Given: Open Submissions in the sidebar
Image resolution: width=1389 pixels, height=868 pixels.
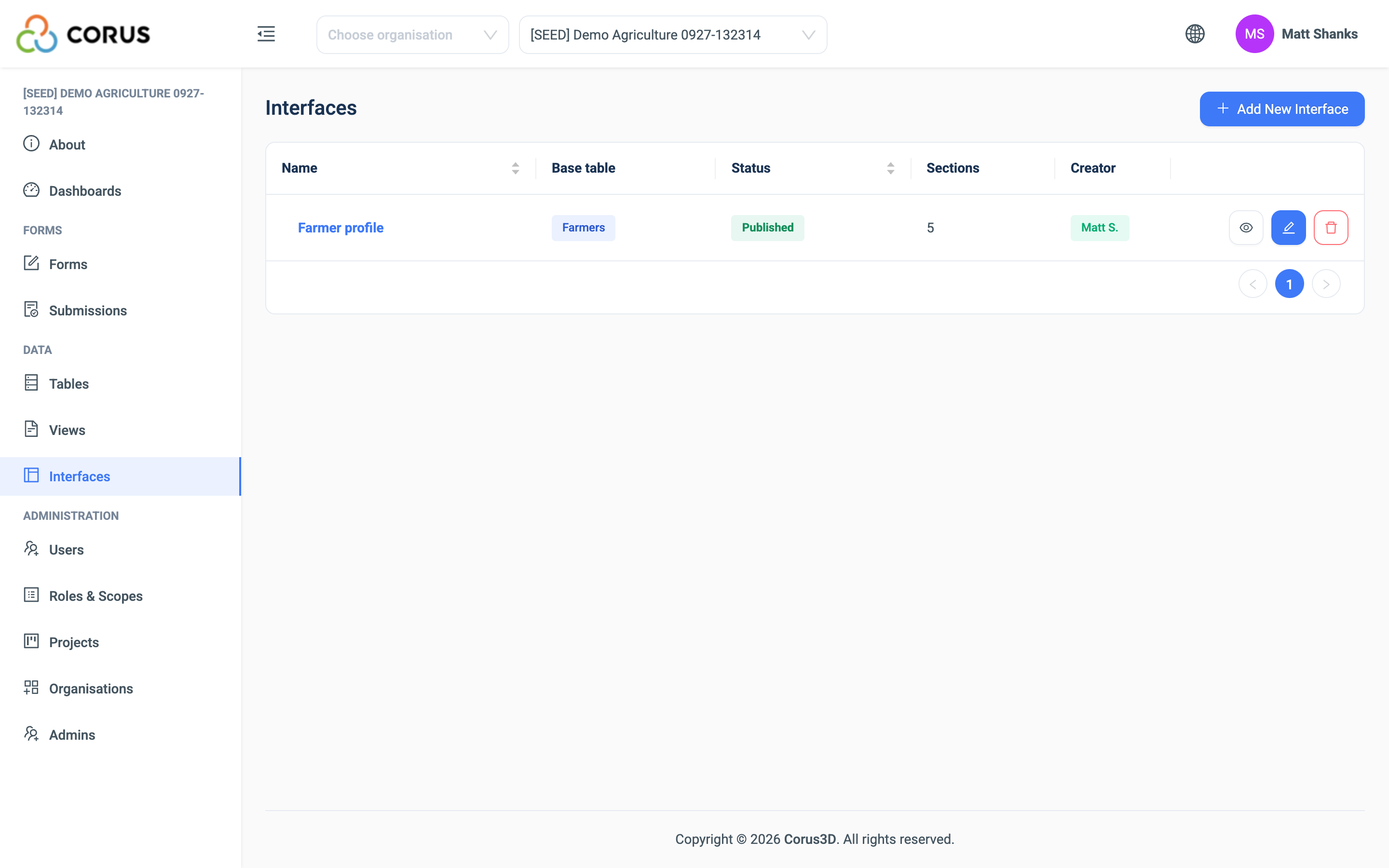Looking at the screenshot, I should [x=121, y=311].
